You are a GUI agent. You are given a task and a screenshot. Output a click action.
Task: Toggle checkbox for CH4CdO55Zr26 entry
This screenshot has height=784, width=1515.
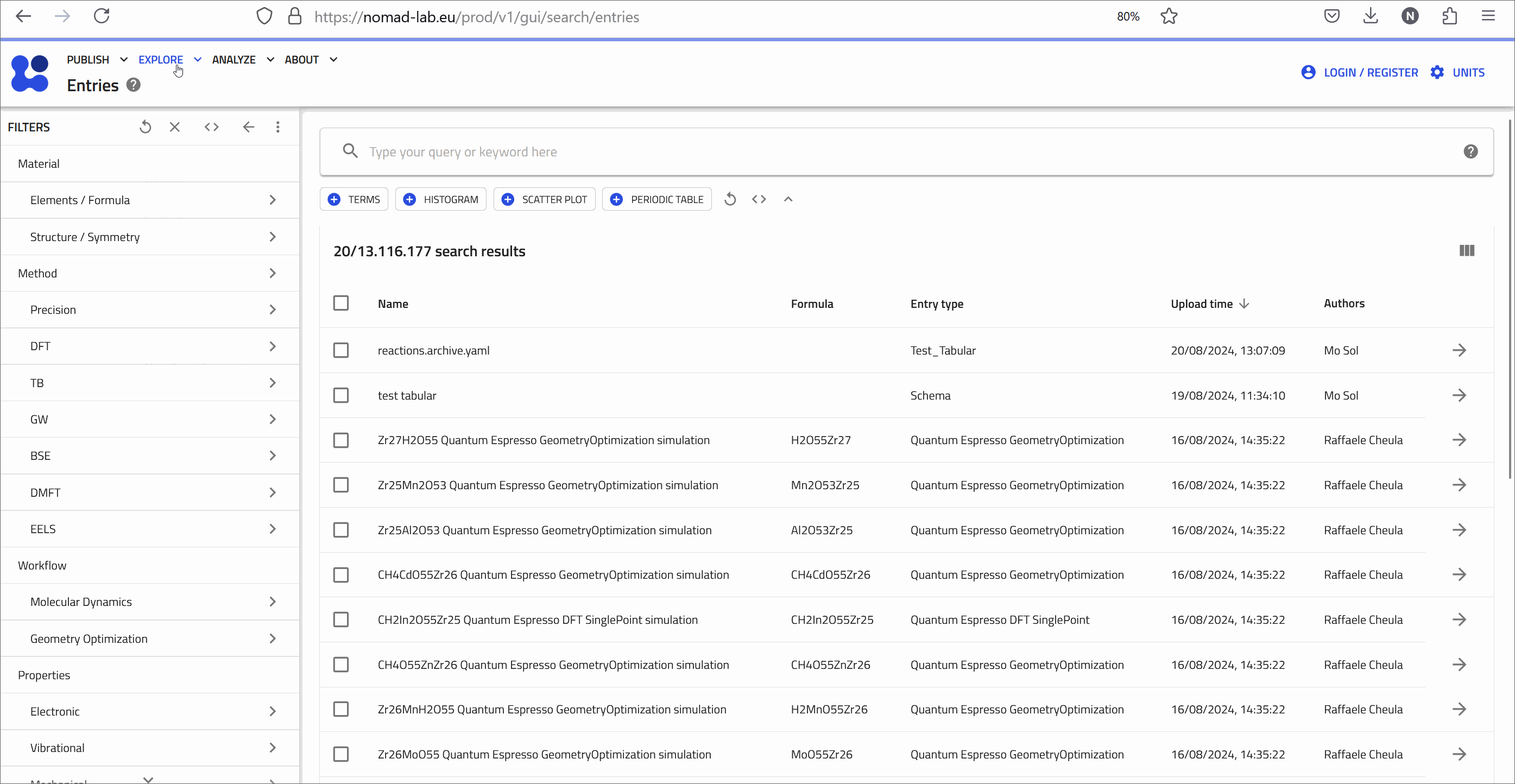(341, 574)
